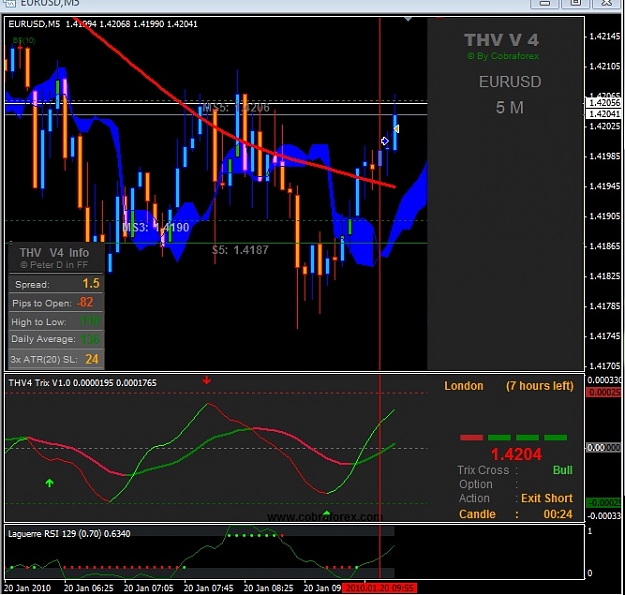Viewport: 625px width, 595px height.
Task: Click the green up arrow in Trix panel
Action: tap(49, 483)
